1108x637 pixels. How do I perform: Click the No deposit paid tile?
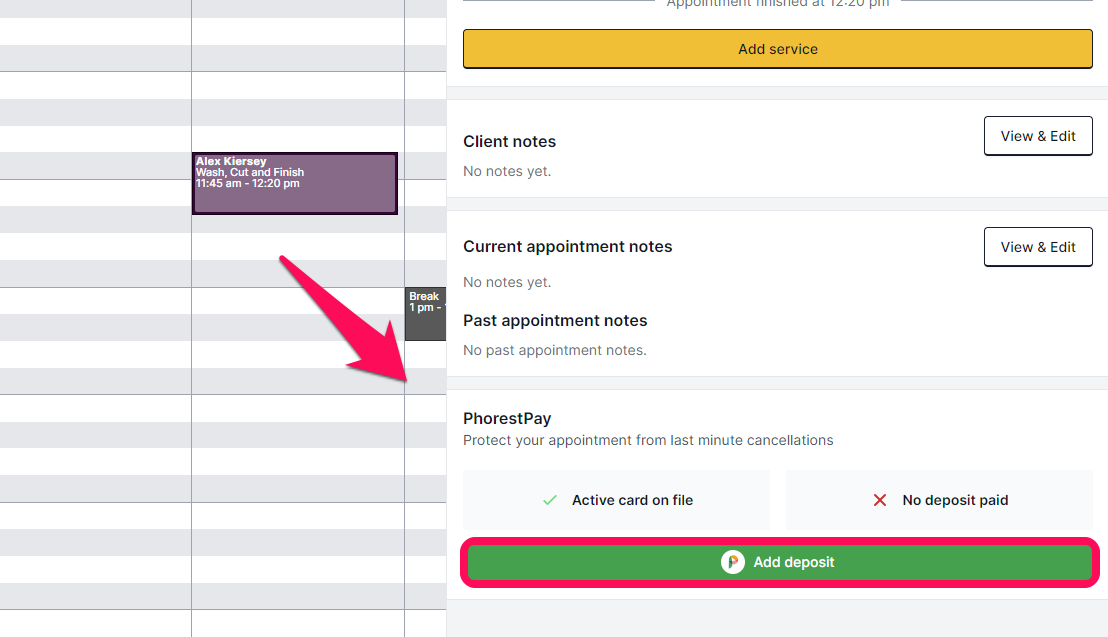(x=939, y=500)
